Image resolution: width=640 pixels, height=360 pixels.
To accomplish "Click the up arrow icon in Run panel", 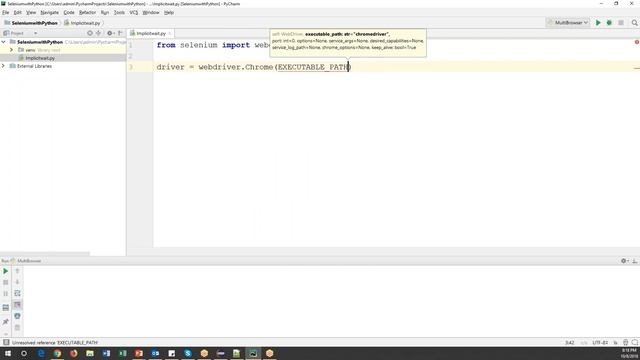I will click(x=17, y=271).
